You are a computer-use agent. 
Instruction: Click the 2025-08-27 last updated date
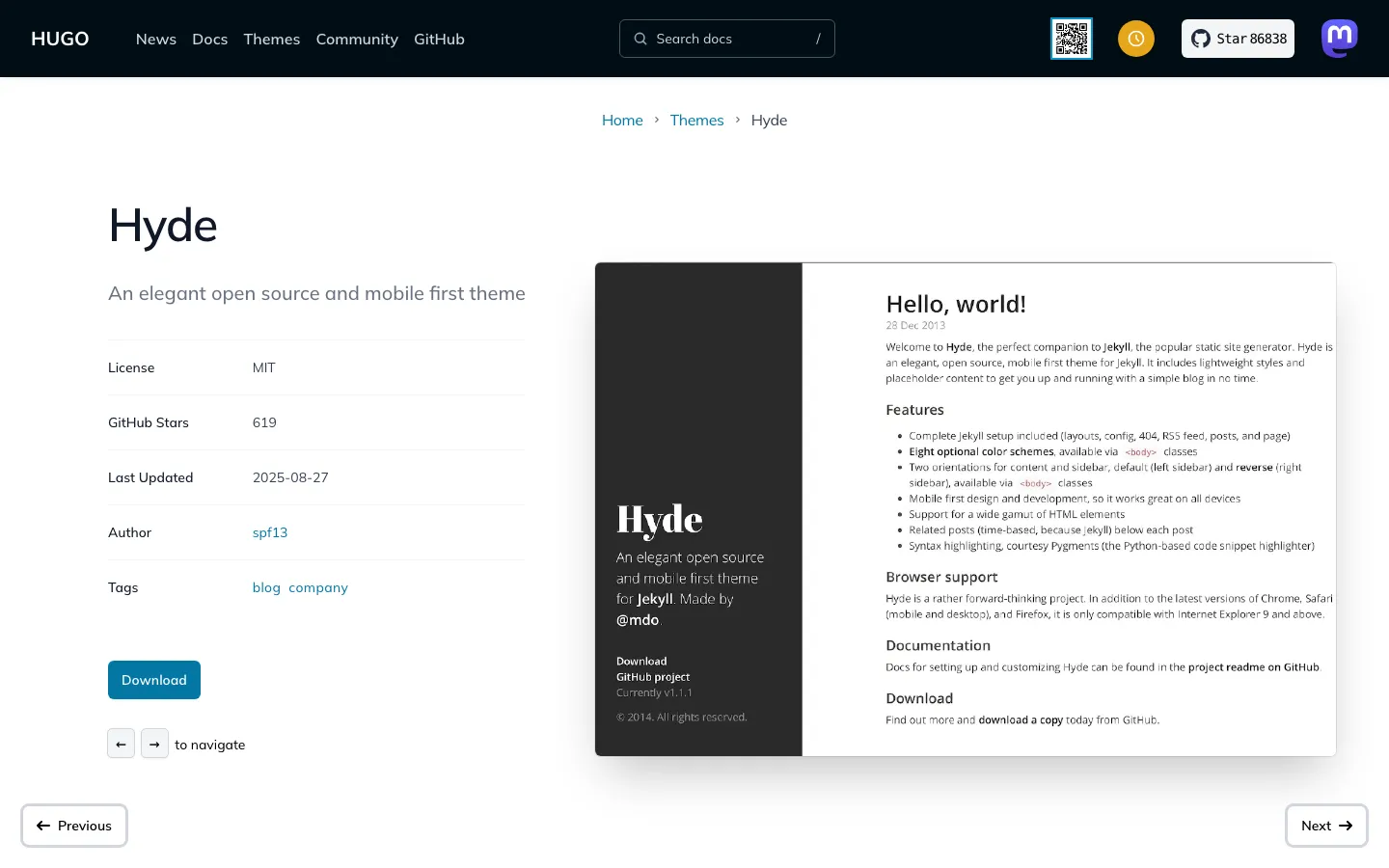pyautogui.click(x=290, y=477)
